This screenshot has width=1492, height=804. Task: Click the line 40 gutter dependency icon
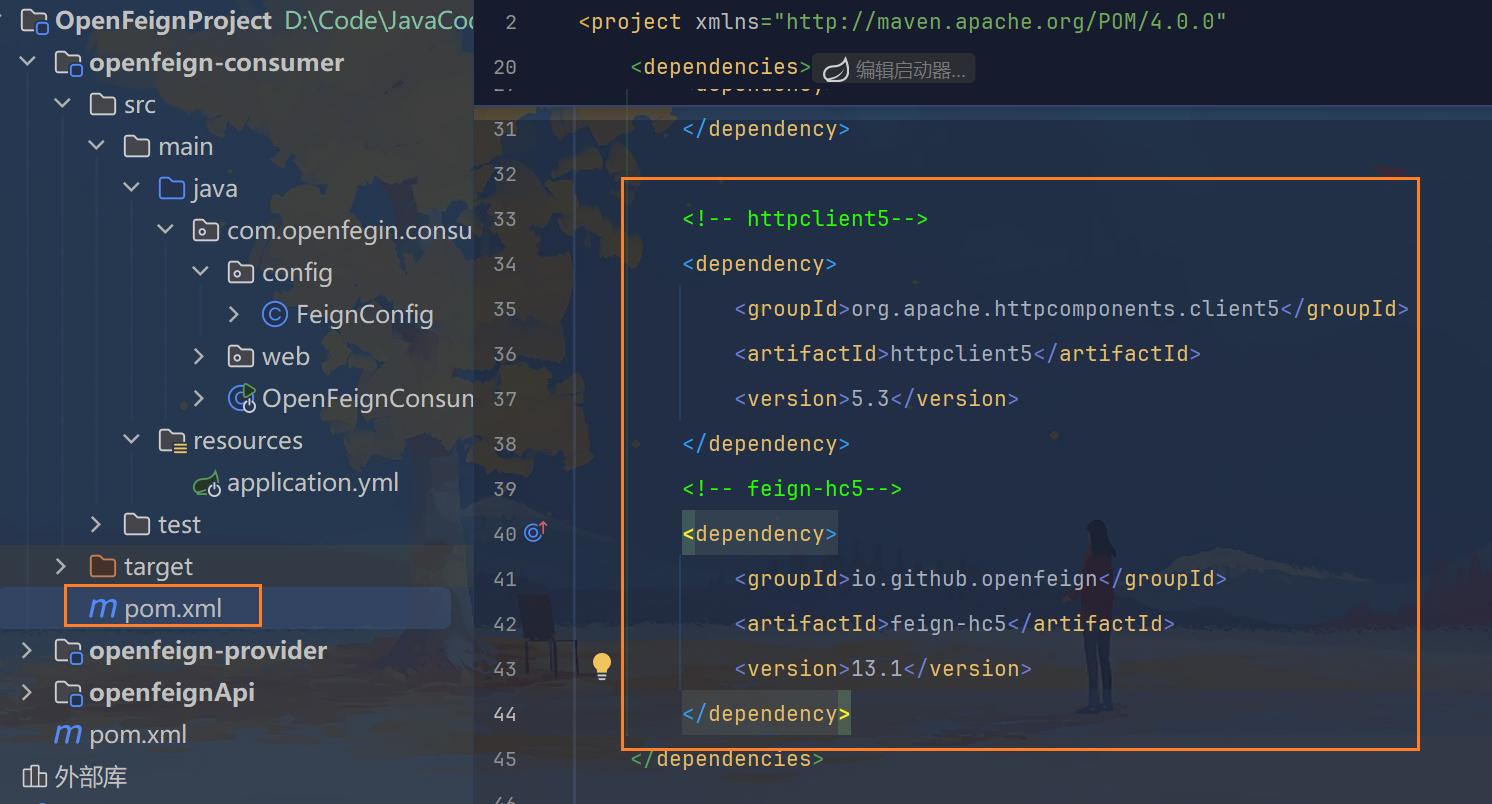(537, 532)
